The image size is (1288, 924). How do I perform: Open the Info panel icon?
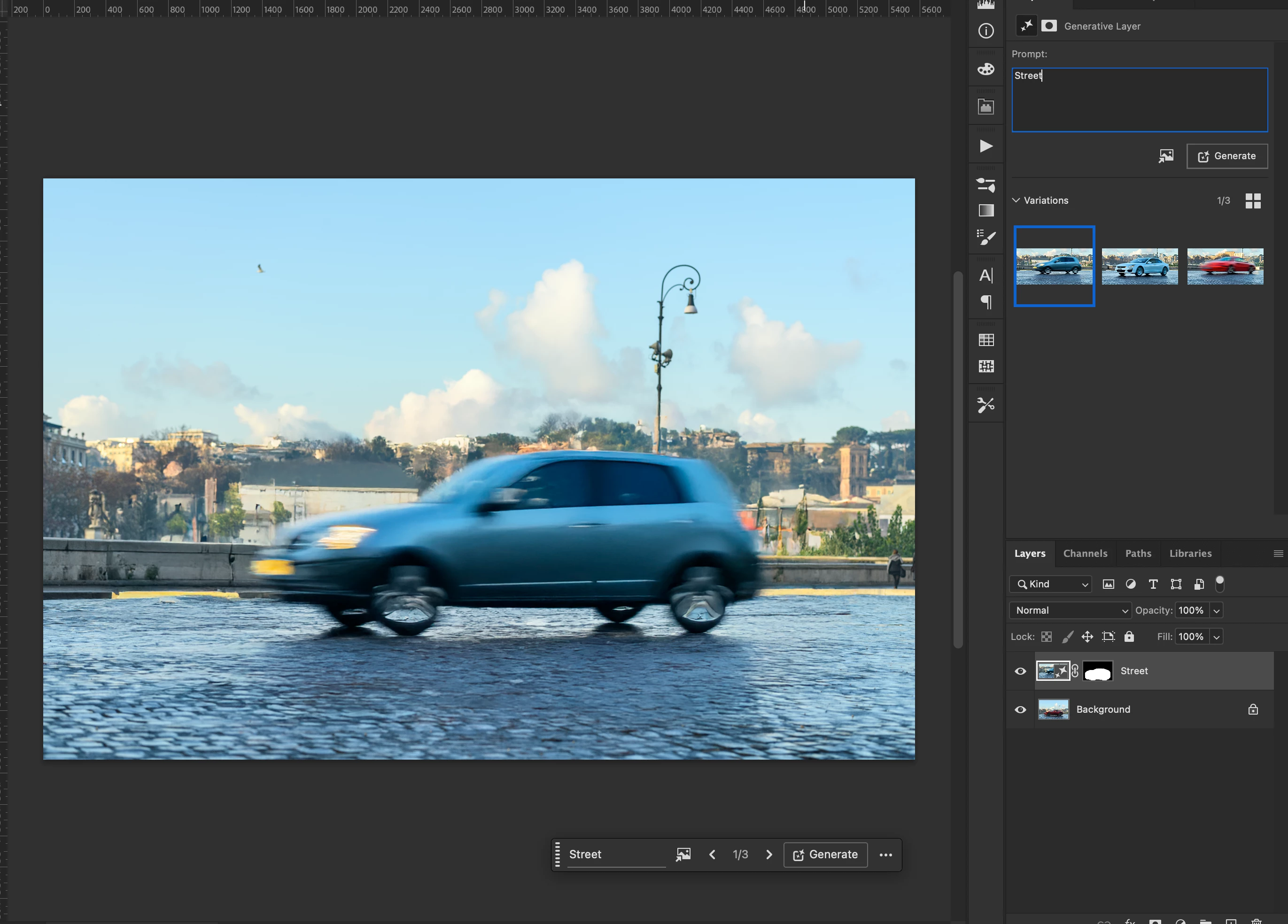coord(986,31)
